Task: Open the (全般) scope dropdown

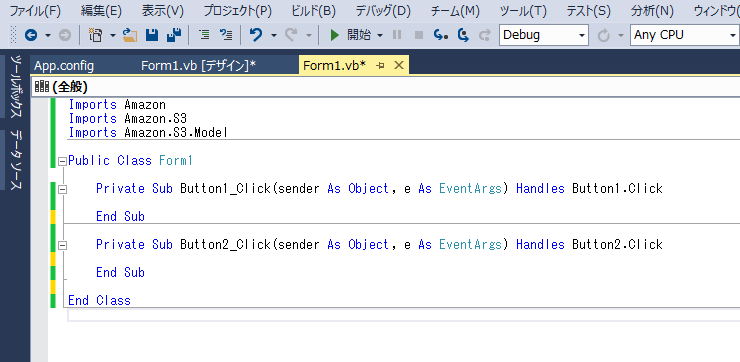Action: click(x=385, y=87)
